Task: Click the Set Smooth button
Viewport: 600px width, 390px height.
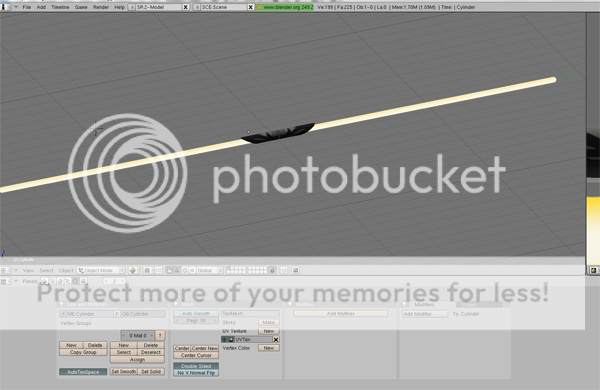Action: 124,371
